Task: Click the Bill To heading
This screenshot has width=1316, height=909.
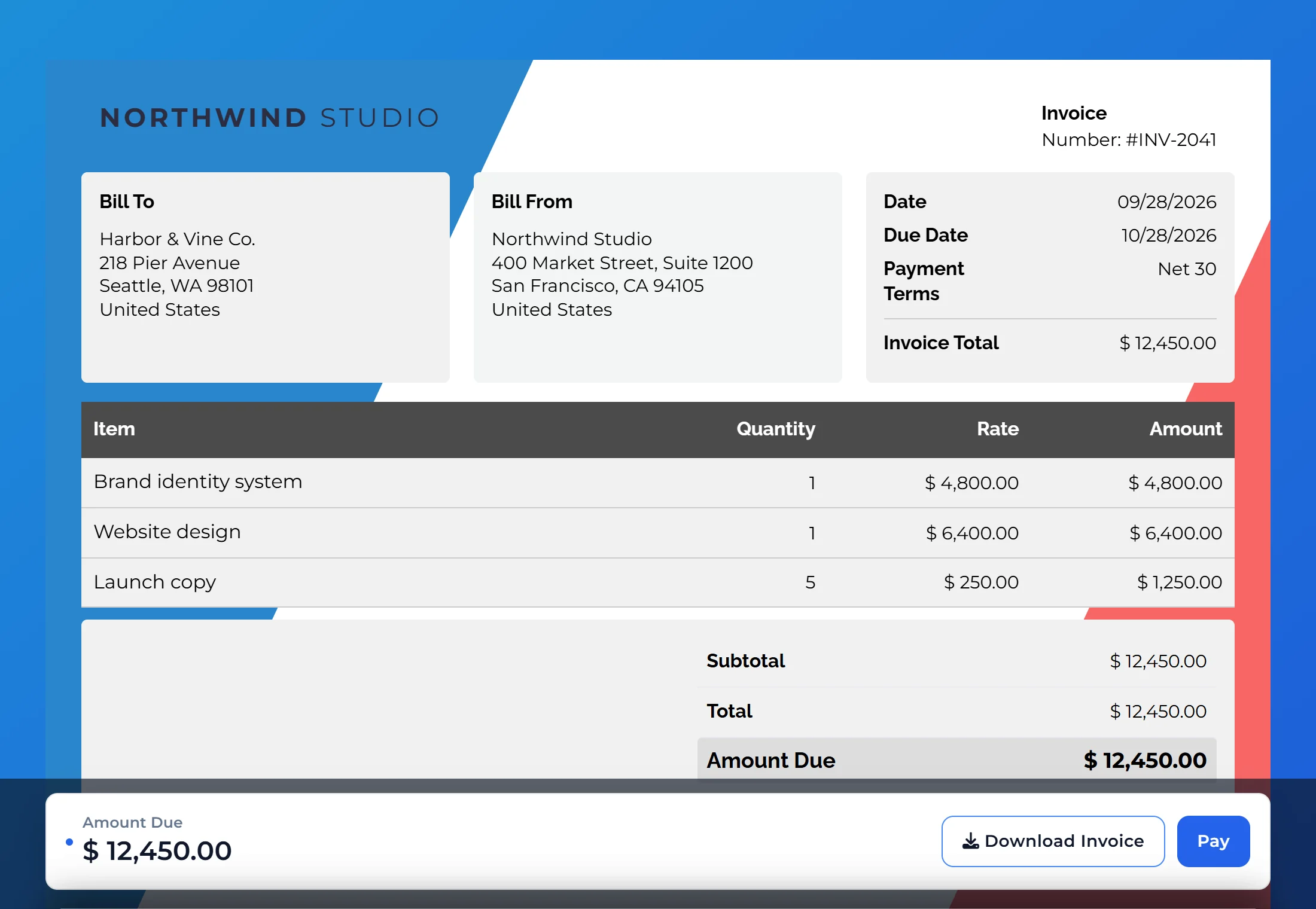Action: tap(127, 202)
